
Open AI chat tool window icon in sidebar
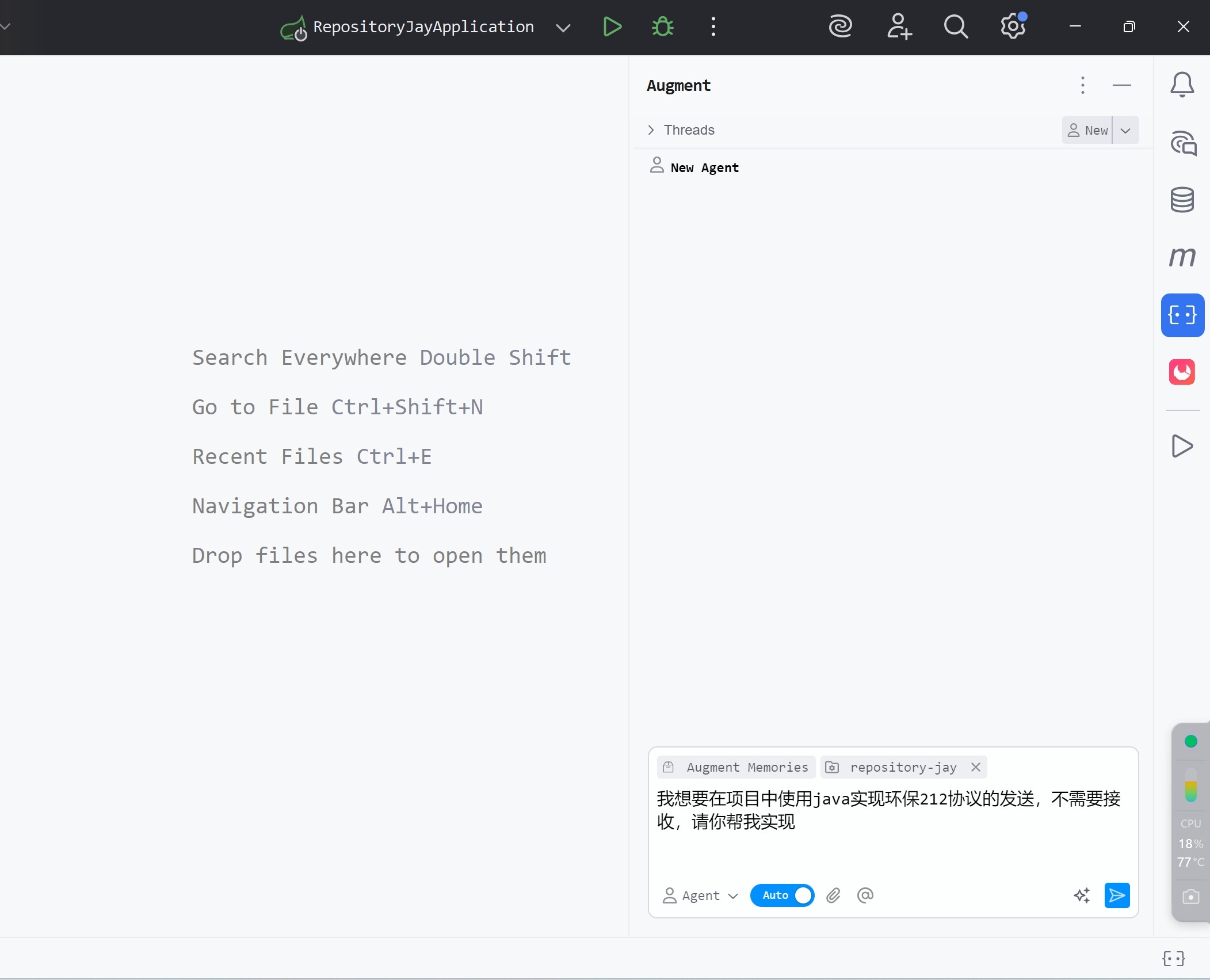coord(1183,143)
